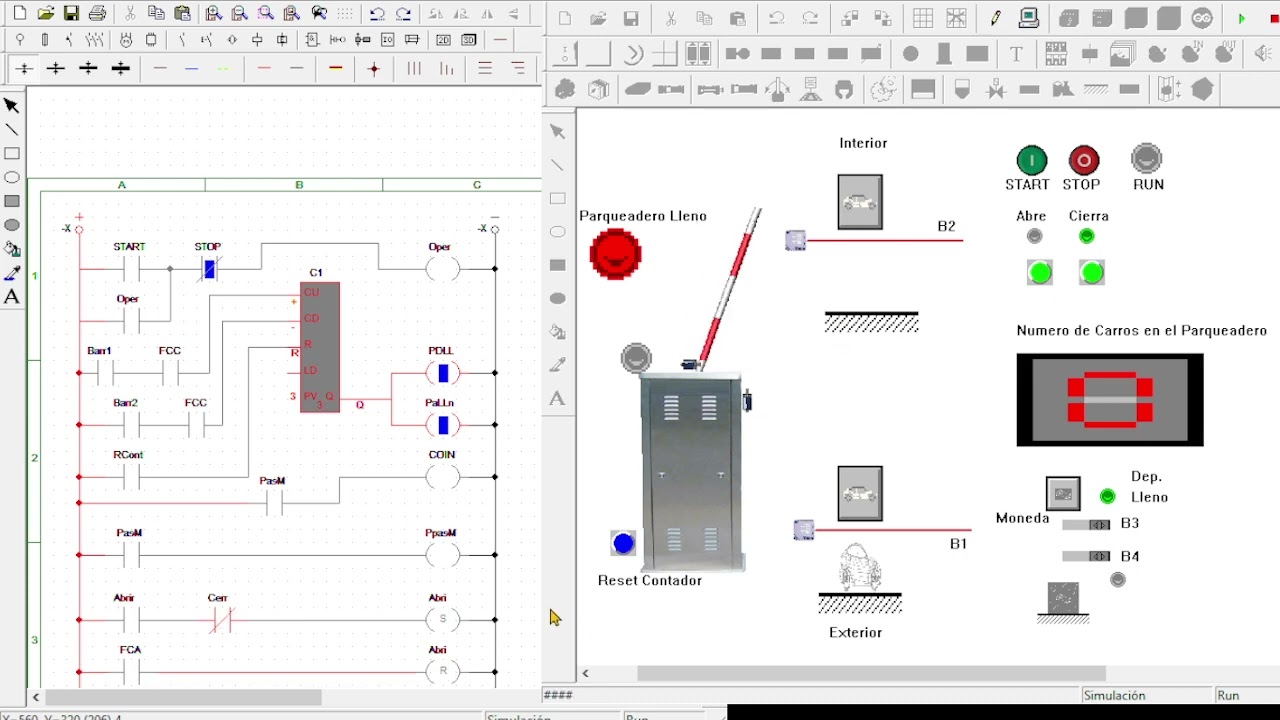Select ellipse tool in right vertical toolbar

coord(558,232)
